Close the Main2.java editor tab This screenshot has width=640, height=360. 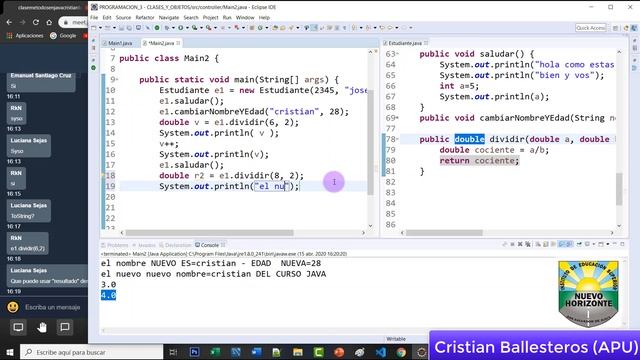click(178, 43)
